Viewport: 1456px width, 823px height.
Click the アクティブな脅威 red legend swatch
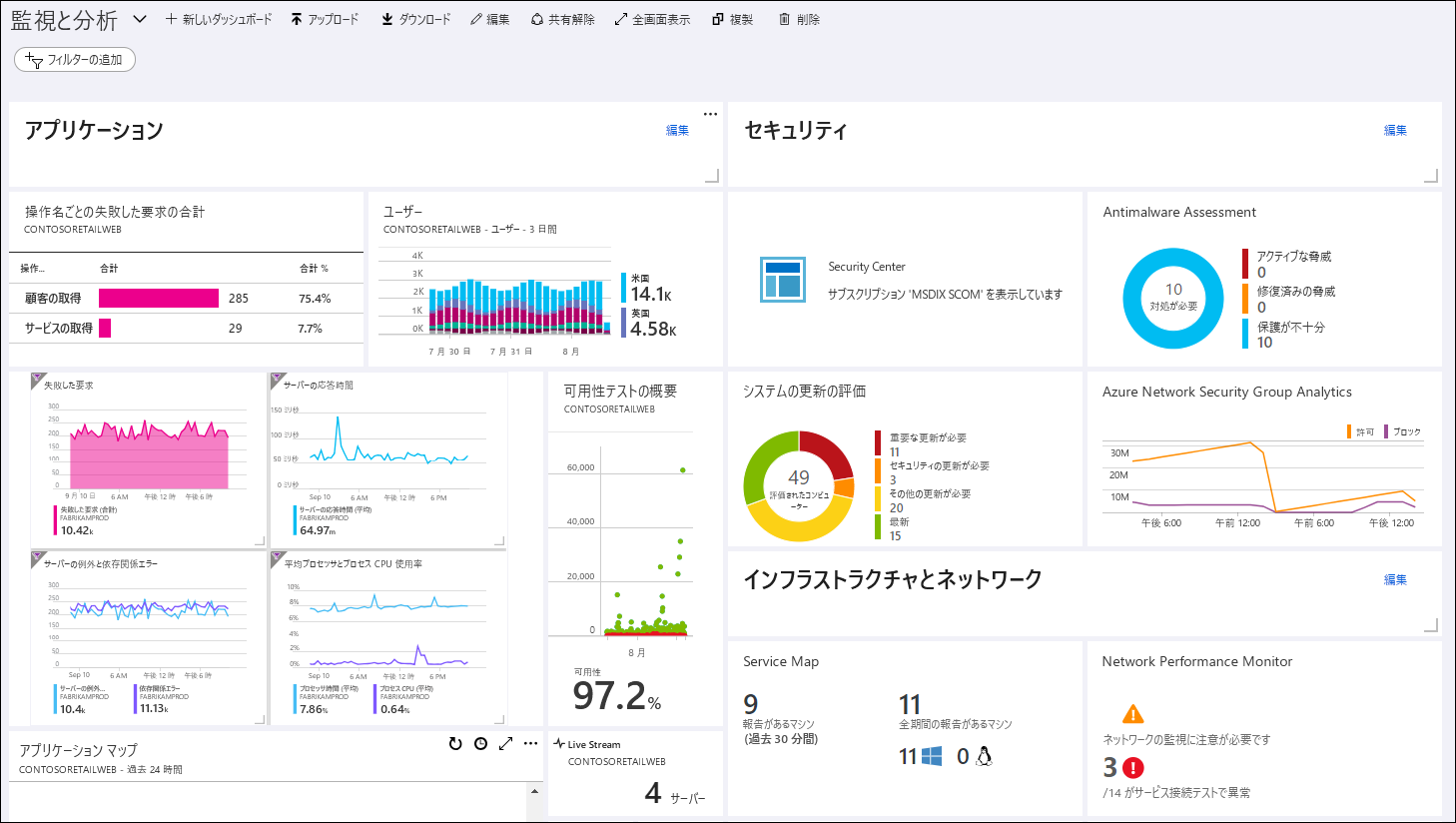point(1245,264)
